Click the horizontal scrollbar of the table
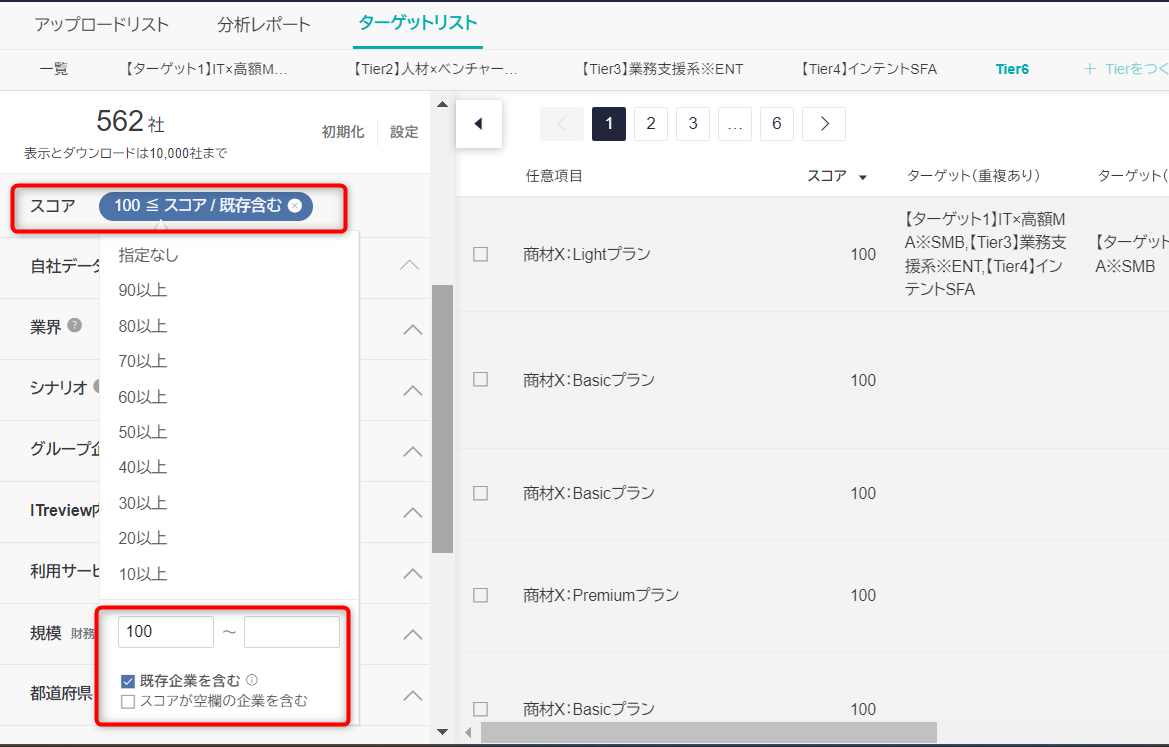 click(x=708, y=733)
